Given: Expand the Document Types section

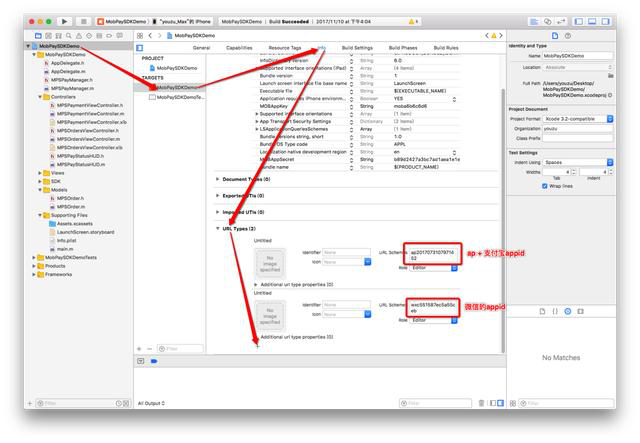Looking at the screenshot, I should 218,179.
